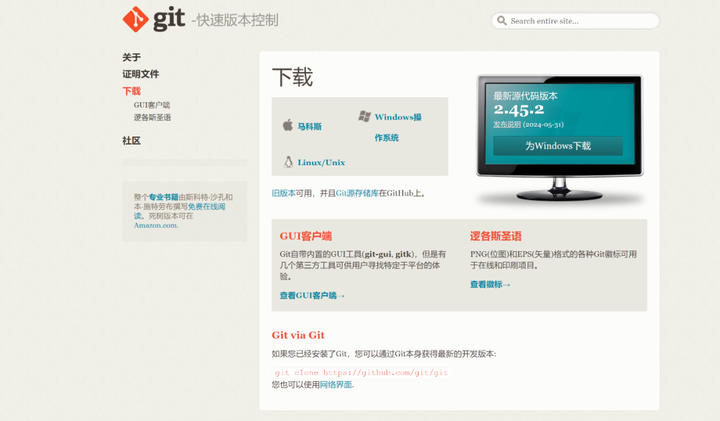Open the Windows操作系统 download link

tap(398, 127)
